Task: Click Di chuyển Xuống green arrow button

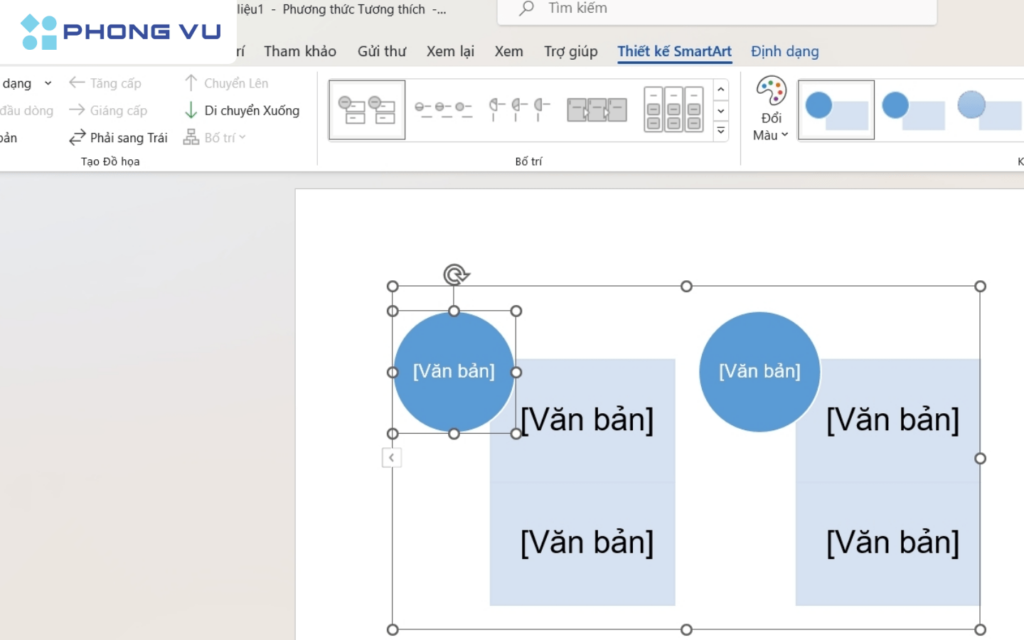Action: coord(242,111)
